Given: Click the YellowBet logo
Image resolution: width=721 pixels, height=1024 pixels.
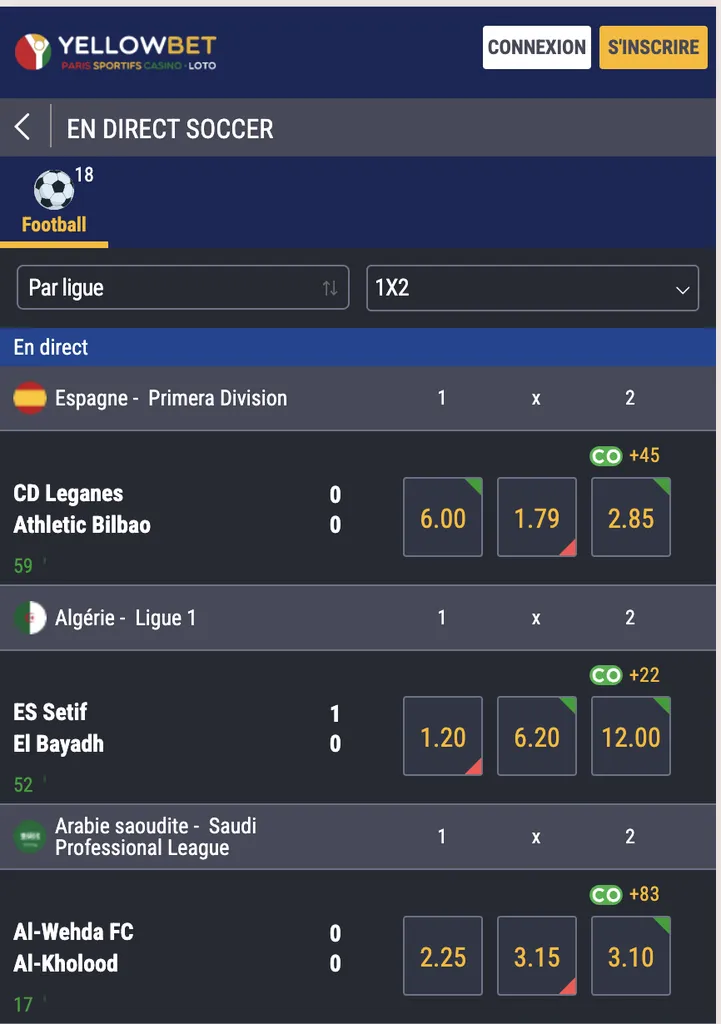Looking at the screenshot, I should [116, 47].
